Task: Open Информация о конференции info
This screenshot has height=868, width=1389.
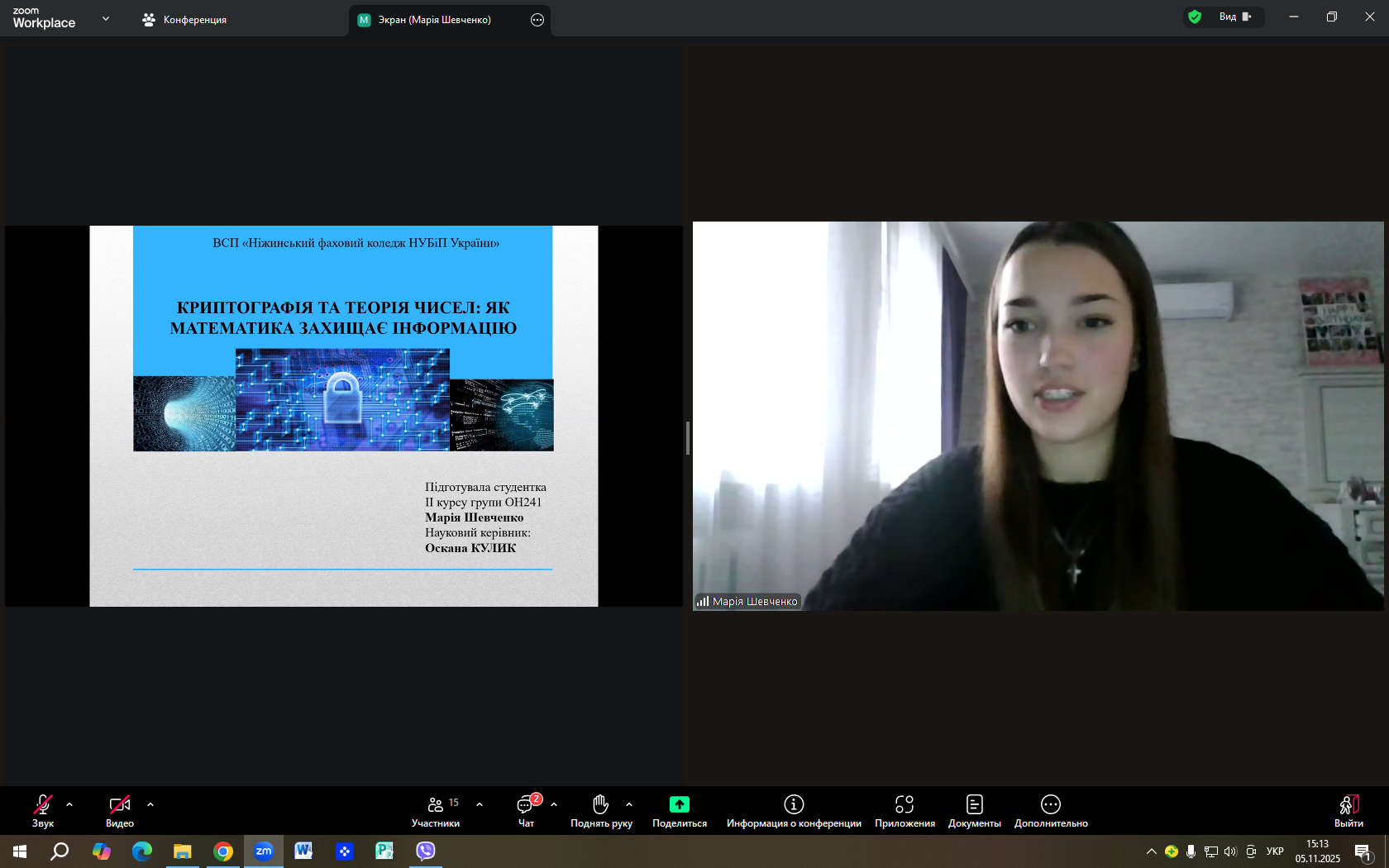Action: (x=794, y=810)
